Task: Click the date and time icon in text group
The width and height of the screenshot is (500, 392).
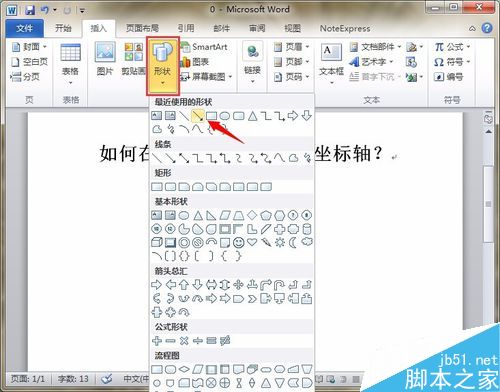Action: [x=412, y=62]
